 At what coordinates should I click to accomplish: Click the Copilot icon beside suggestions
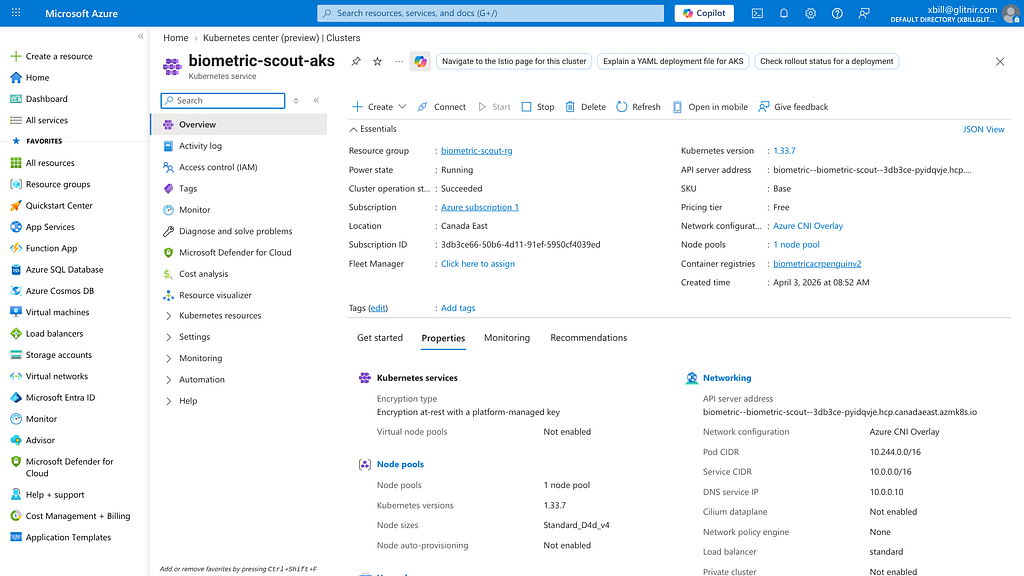point(421,61)
